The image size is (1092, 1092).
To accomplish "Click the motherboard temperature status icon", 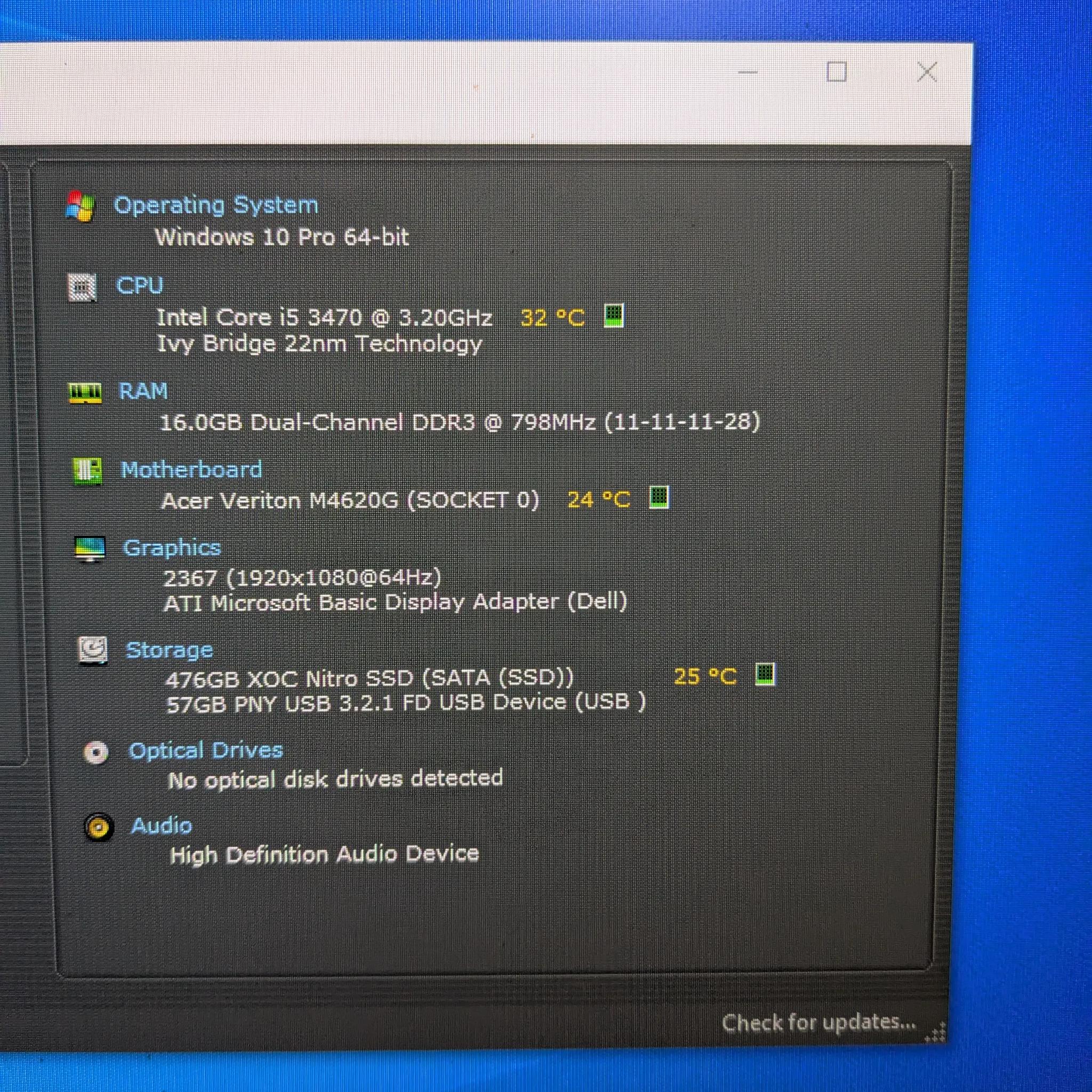I will pyautogui.click(x=659, y=497).
